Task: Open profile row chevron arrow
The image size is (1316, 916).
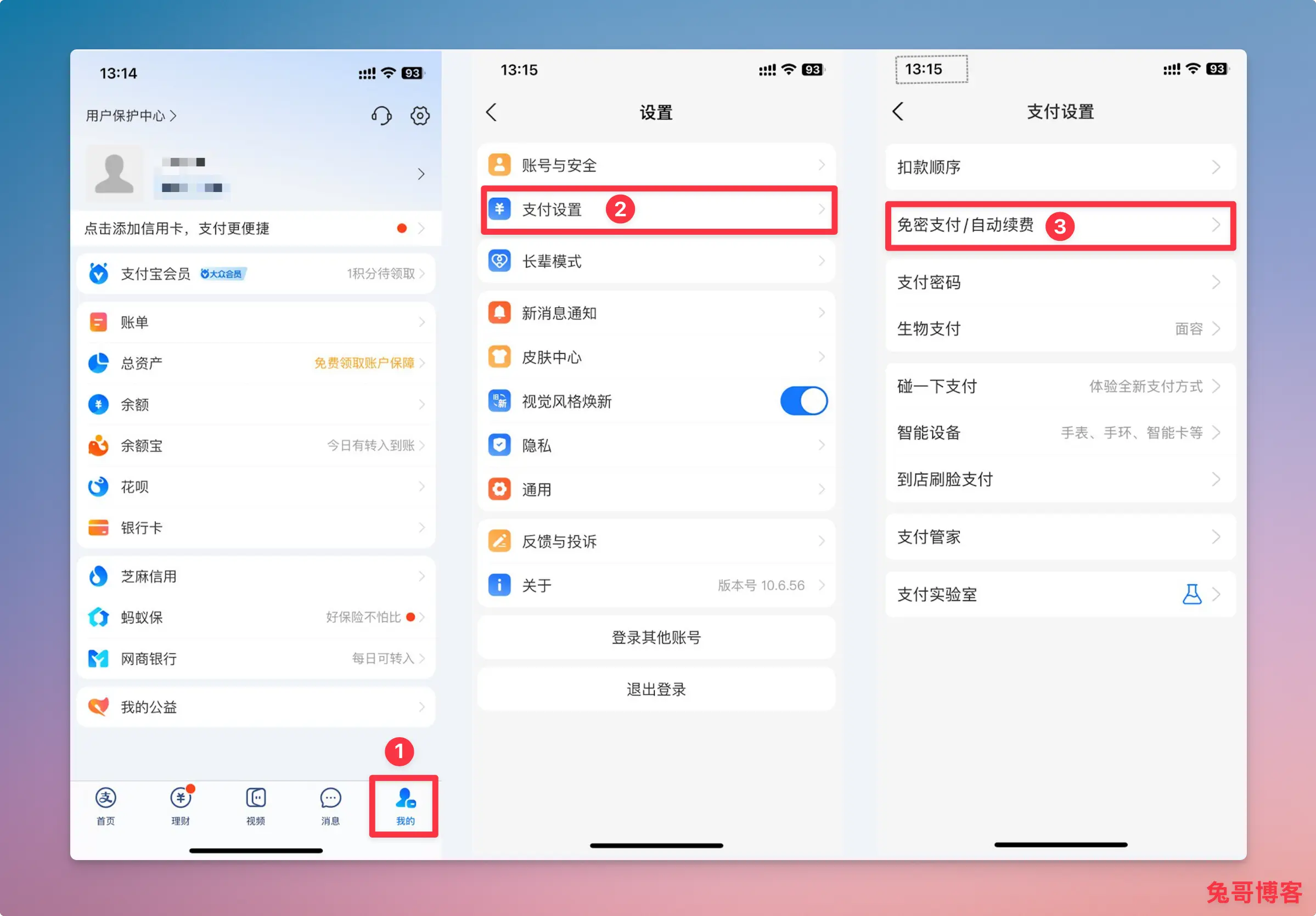Action: pyautogui.click(x=421, y=173)
